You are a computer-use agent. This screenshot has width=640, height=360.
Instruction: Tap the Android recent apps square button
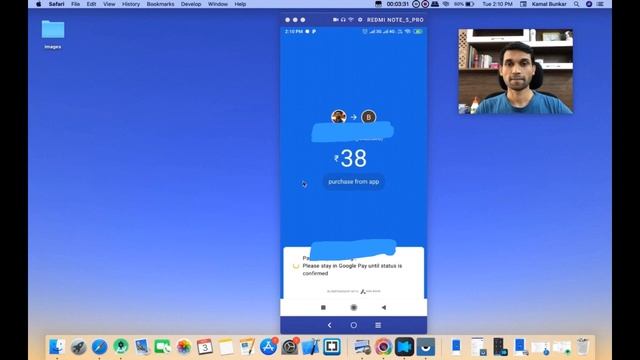point(323,307)
